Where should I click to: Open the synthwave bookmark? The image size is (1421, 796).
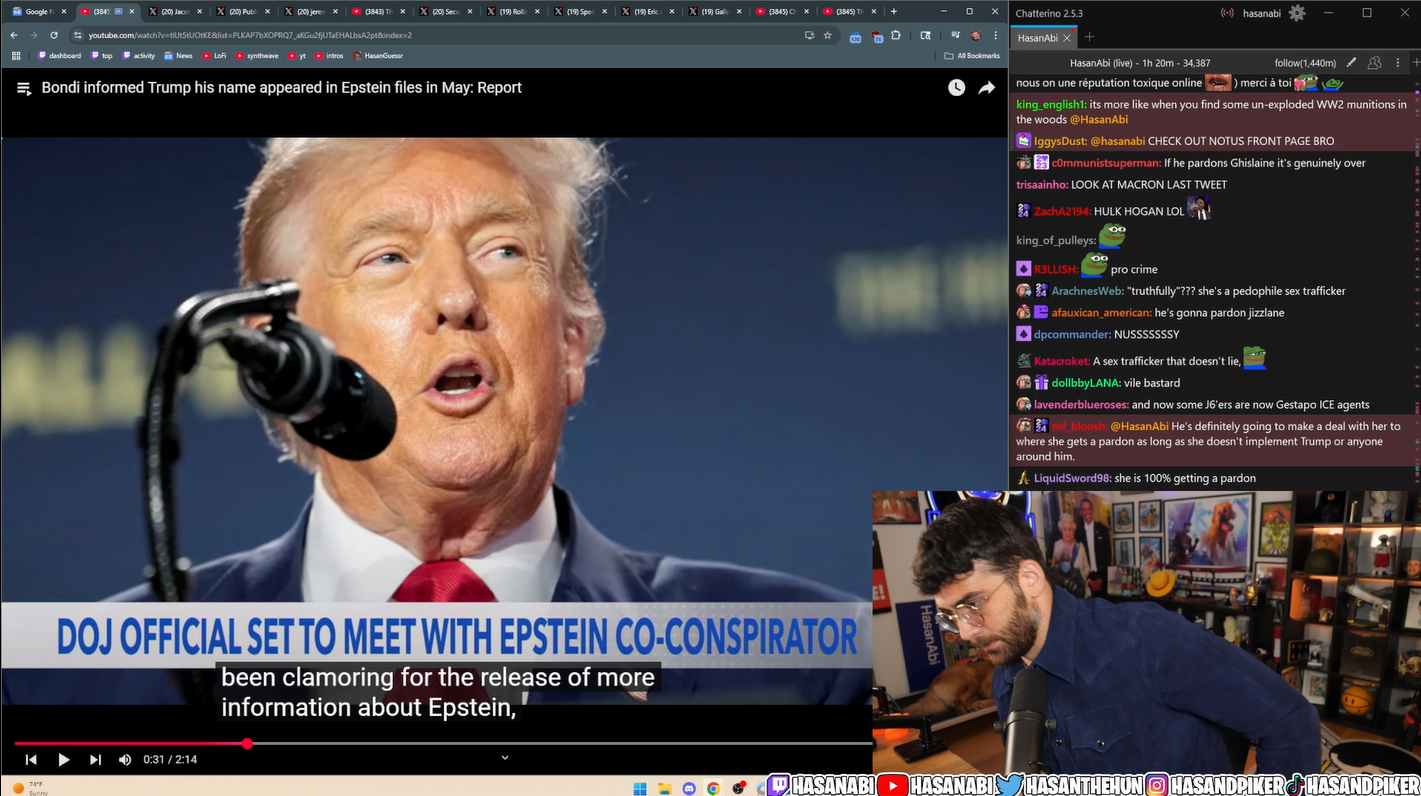(257, 56)
